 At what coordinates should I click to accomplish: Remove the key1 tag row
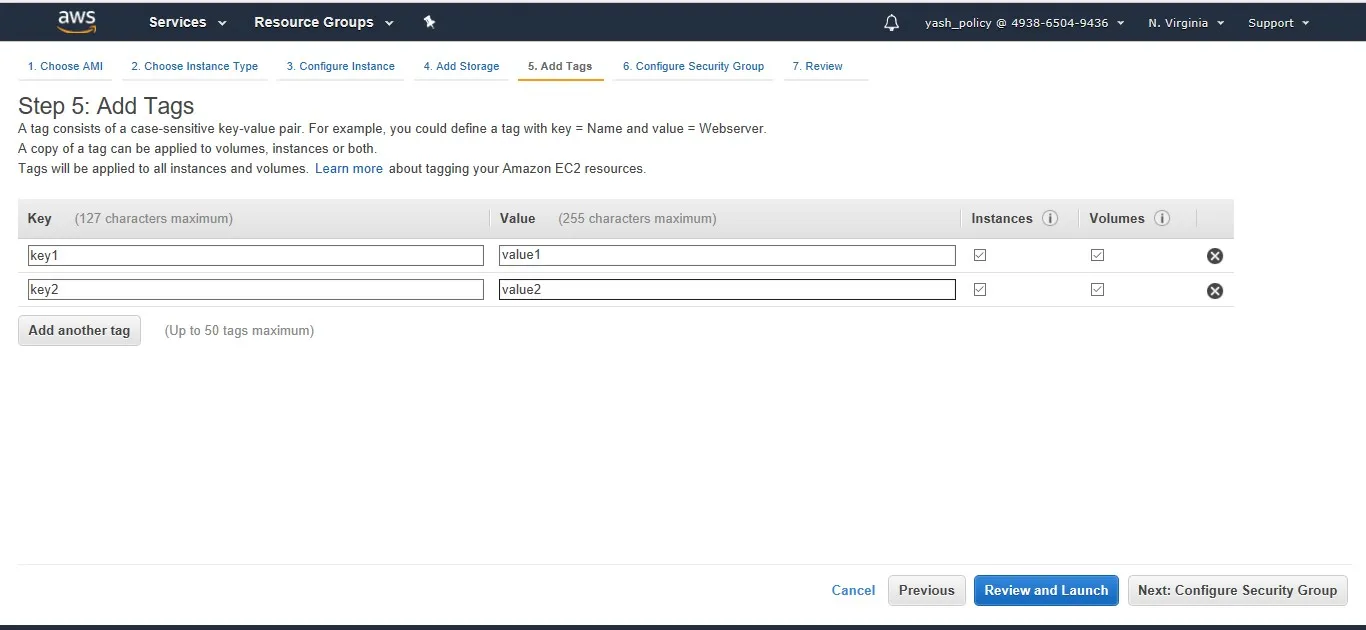[x=1215, y=256]
